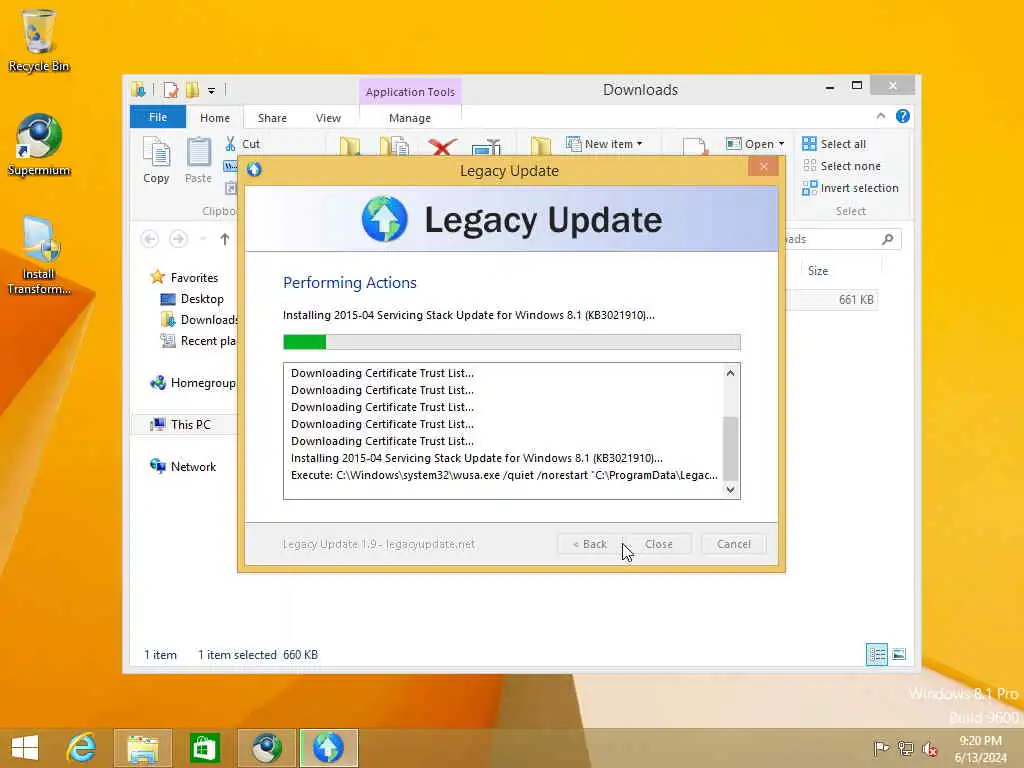Click the Up one level arrow
The height and width of the screenshot is (768, 1024).
tap(225, 239)
